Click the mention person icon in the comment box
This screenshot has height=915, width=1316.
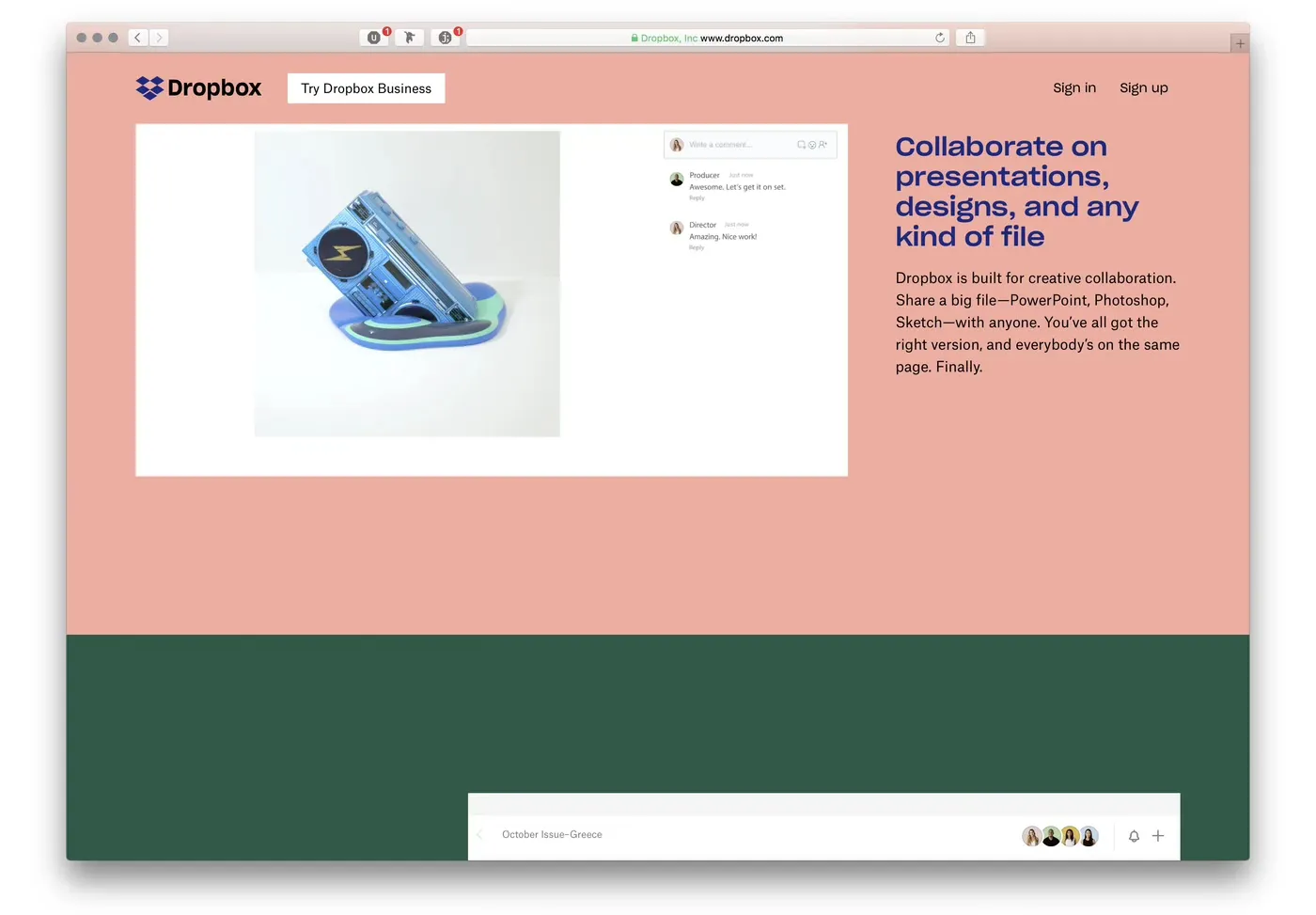pos(823,145)
